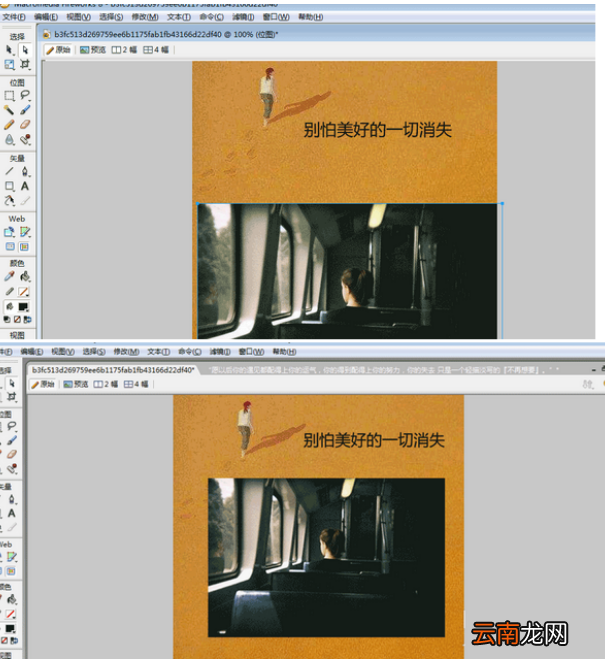Click text 别怕美好的一切消失 on upper canvas

377,130
